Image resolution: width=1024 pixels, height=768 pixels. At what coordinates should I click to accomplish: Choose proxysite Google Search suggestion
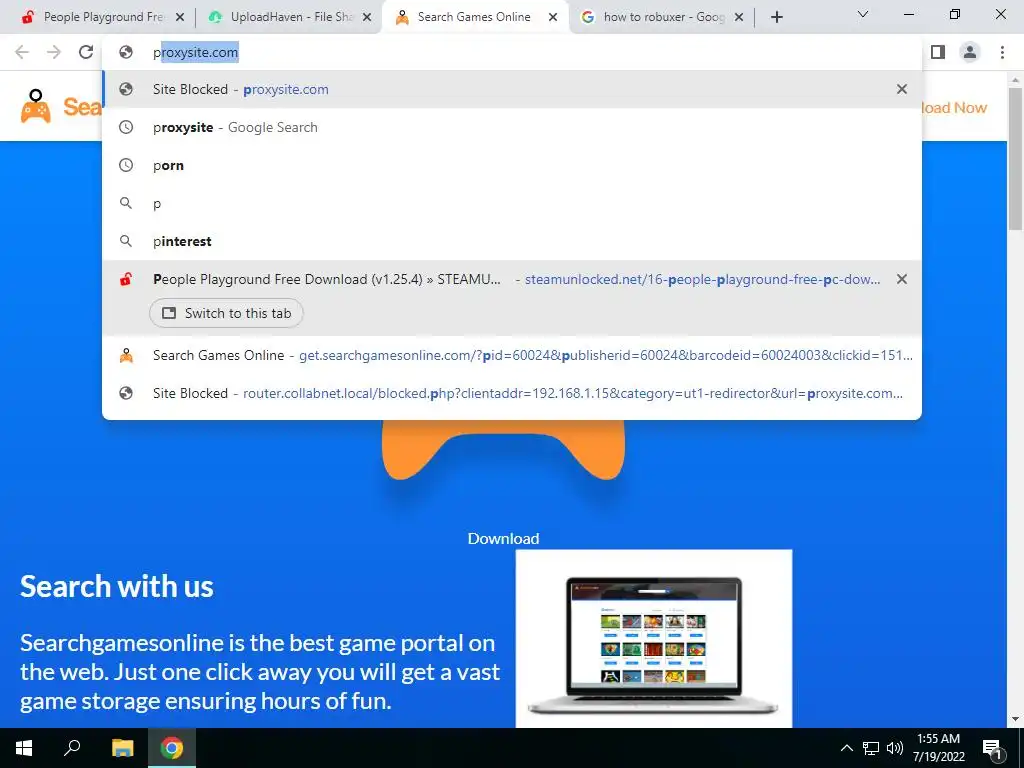point(512,127)
